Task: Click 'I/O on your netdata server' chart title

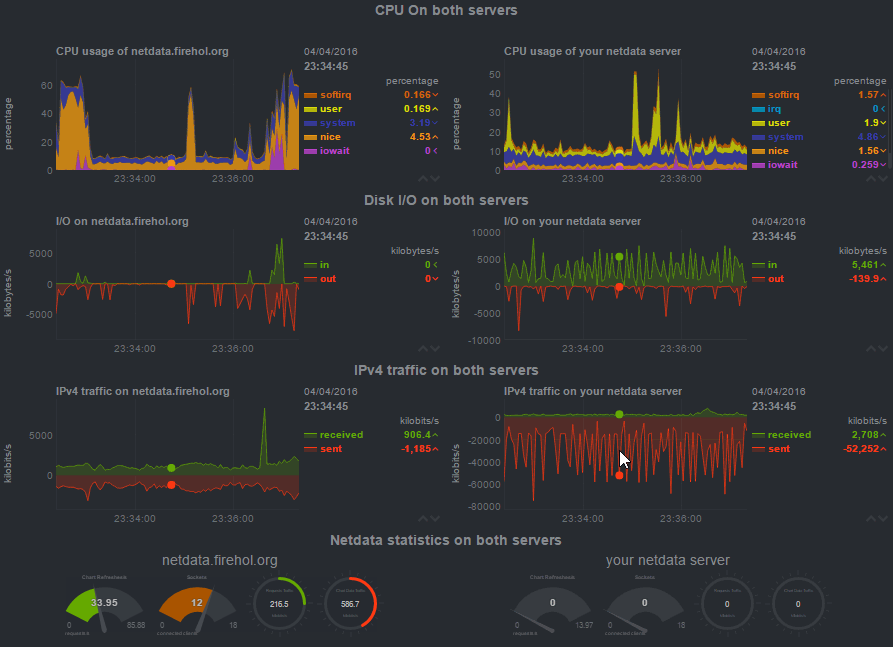Action: (572, 221)
